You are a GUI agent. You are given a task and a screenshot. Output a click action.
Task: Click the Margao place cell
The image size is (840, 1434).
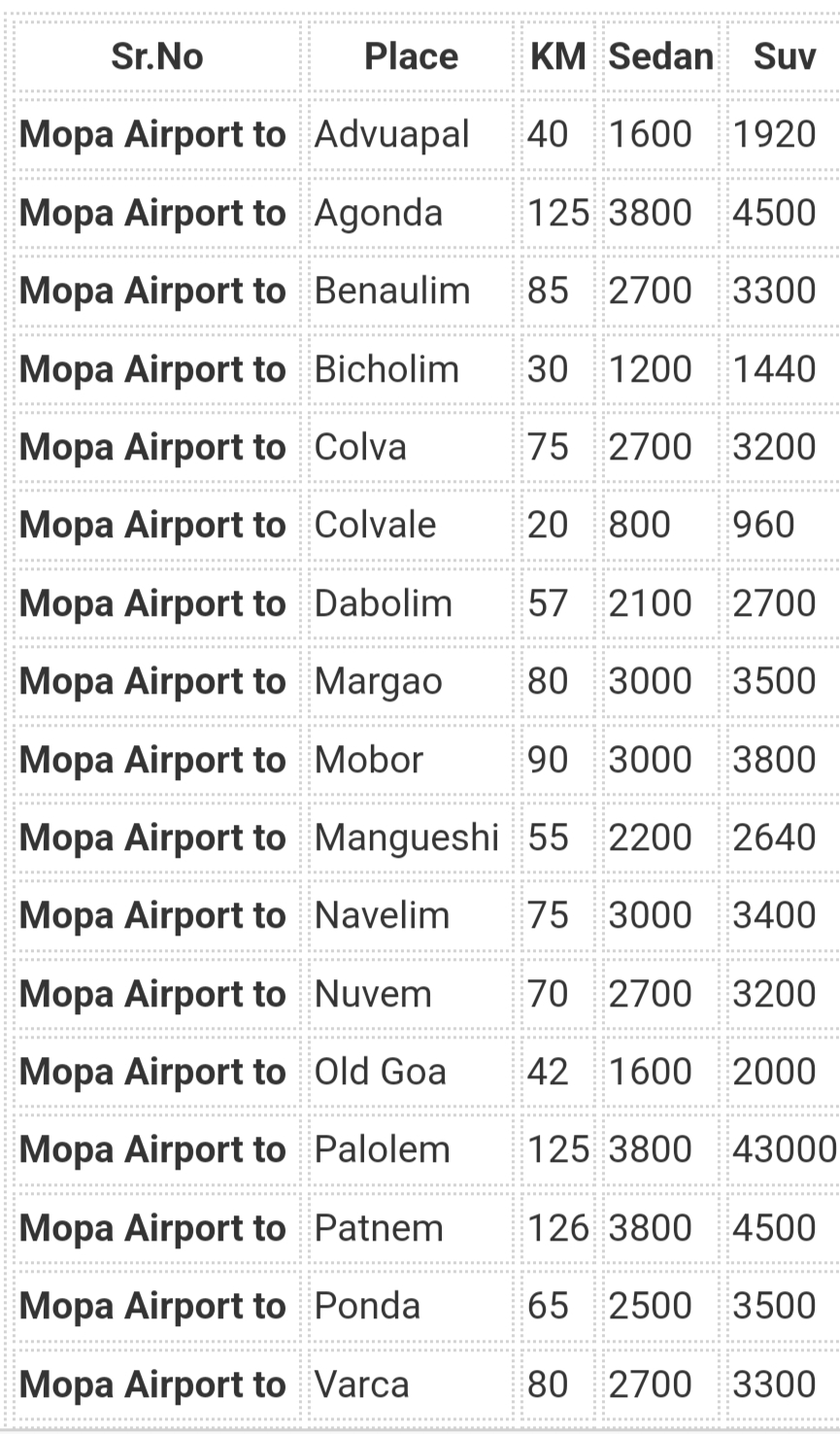click(x=411, y=681)
